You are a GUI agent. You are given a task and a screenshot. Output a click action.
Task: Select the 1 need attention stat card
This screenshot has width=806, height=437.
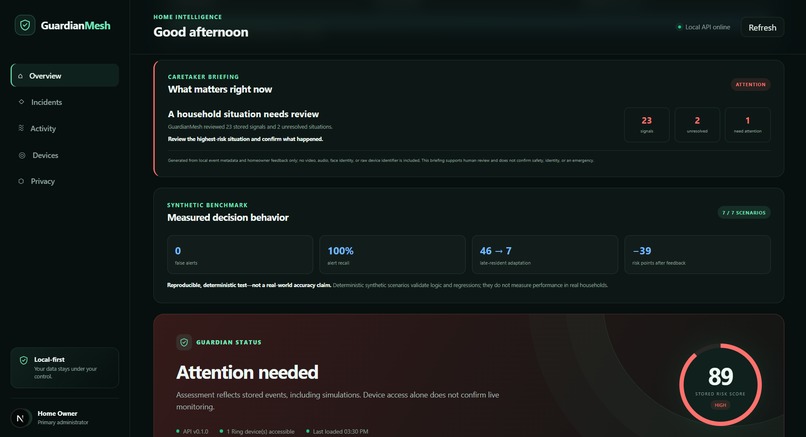tap(747, 124)
